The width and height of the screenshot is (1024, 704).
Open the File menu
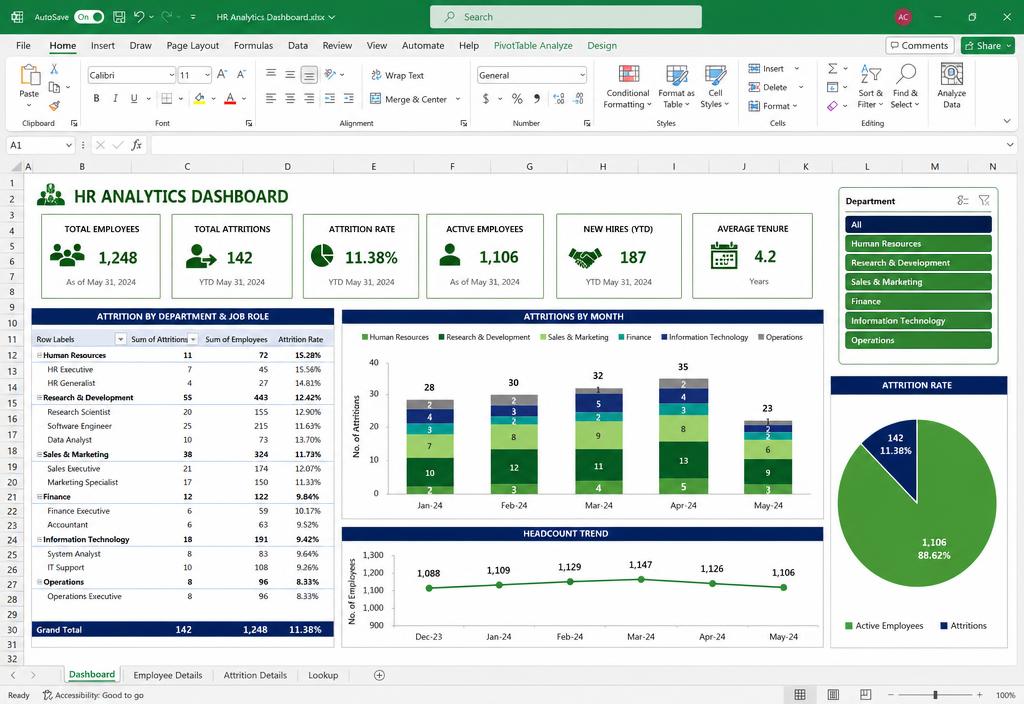pyautogui.click(x=23, y=46)
